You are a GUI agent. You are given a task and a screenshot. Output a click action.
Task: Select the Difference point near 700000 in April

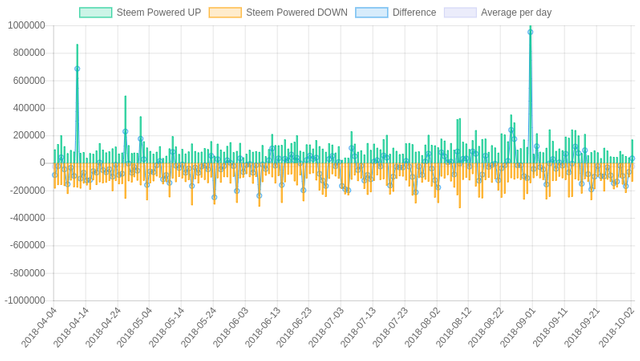click(x=77, y=69)
